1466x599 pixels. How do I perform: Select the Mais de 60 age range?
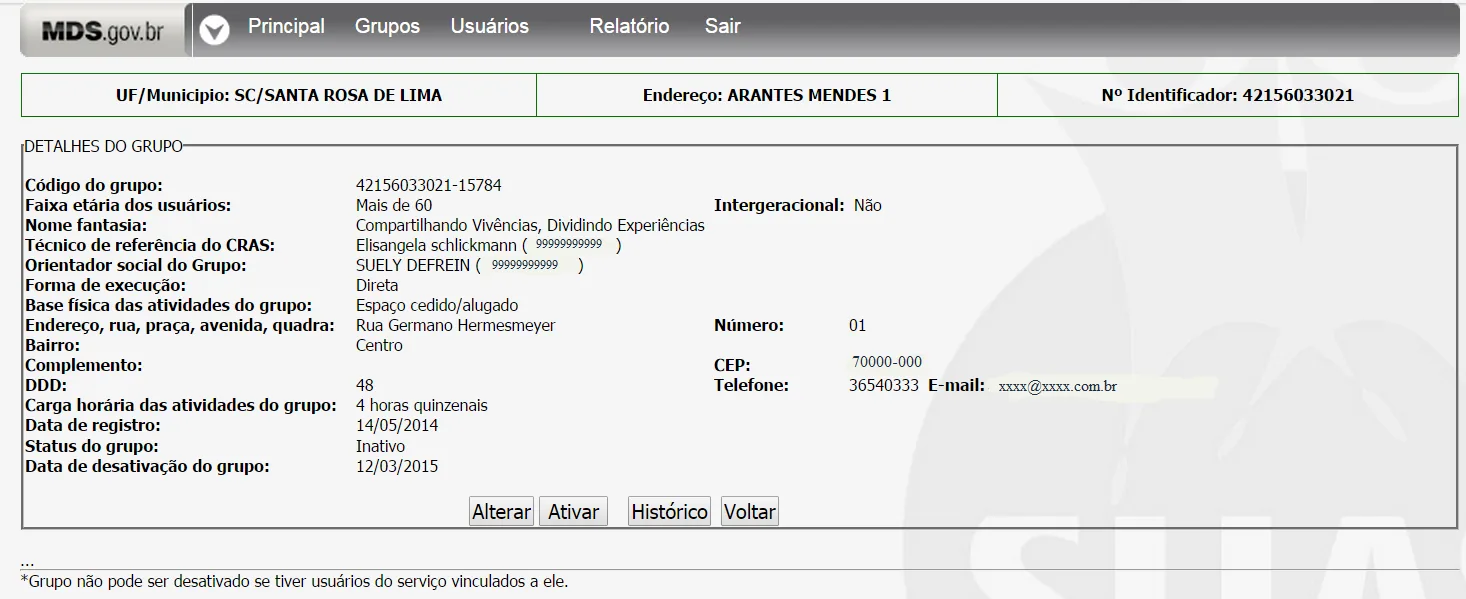pyautogui.click(x=394, y=205)
